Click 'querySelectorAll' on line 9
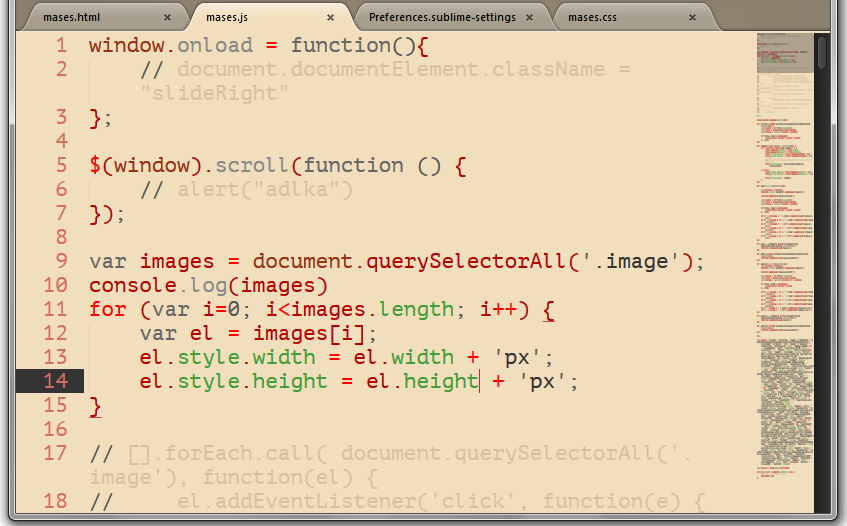The height and width of the screenshot is (526, 847). 466,262
